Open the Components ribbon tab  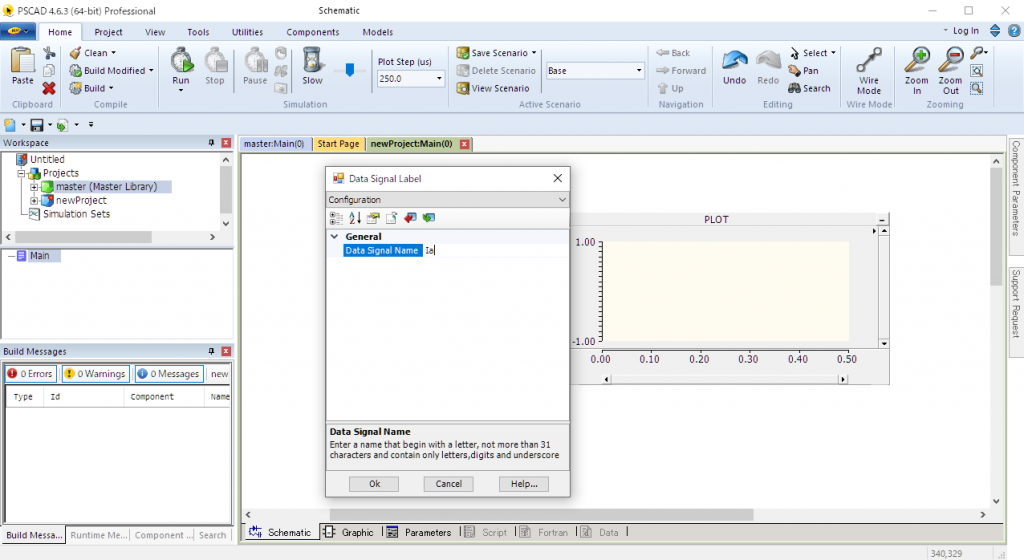[312, 32]
